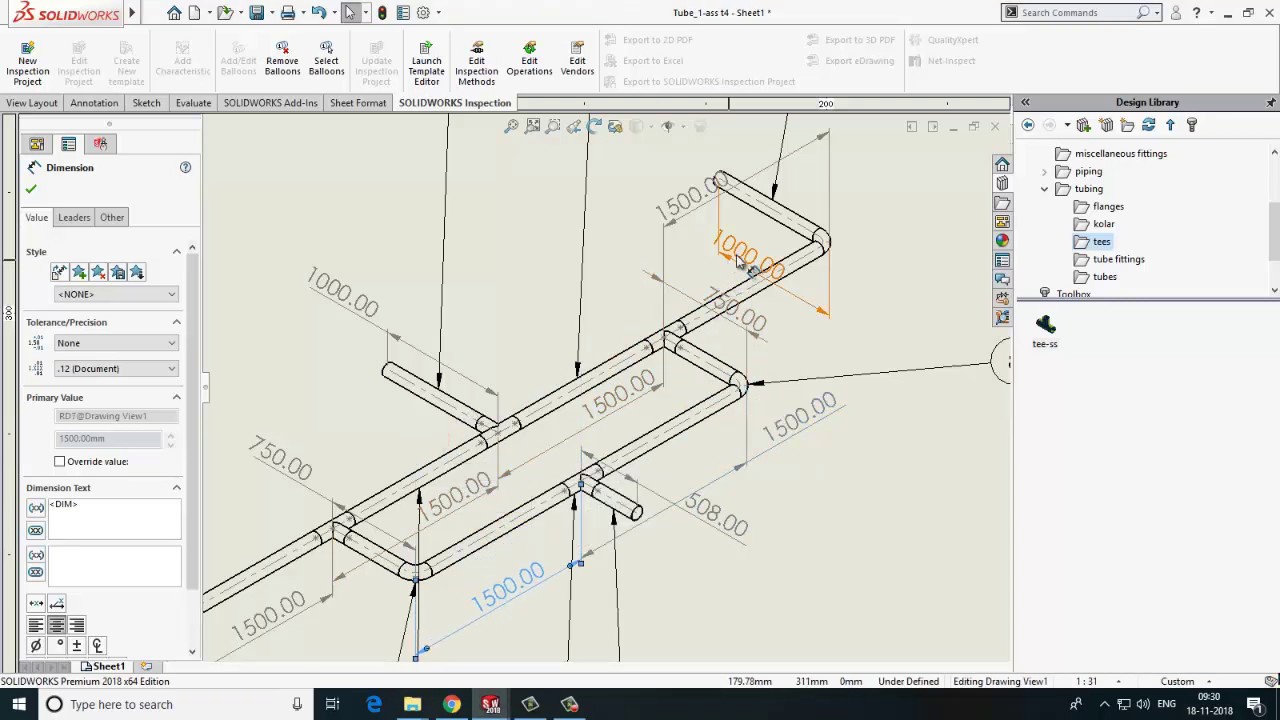Toggle right justify for dimension text
Screen dimensions: 1280x720
tap(77, 625)
